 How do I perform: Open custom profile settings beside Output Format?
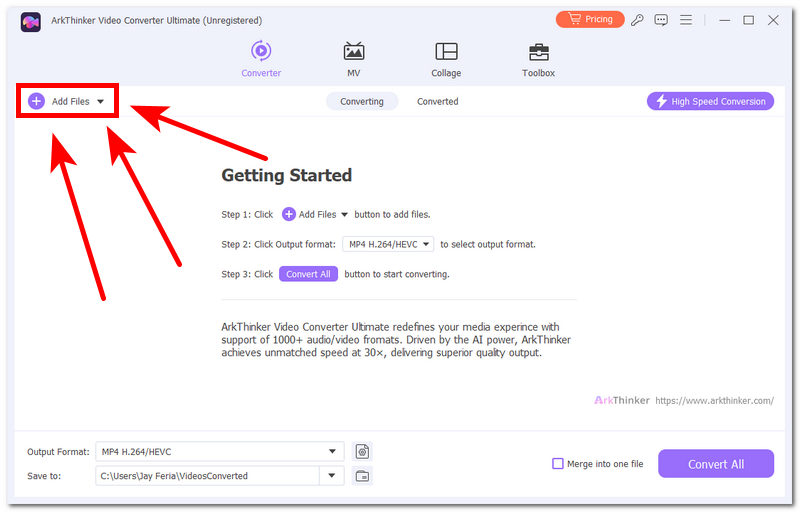[x=362, y=451]
